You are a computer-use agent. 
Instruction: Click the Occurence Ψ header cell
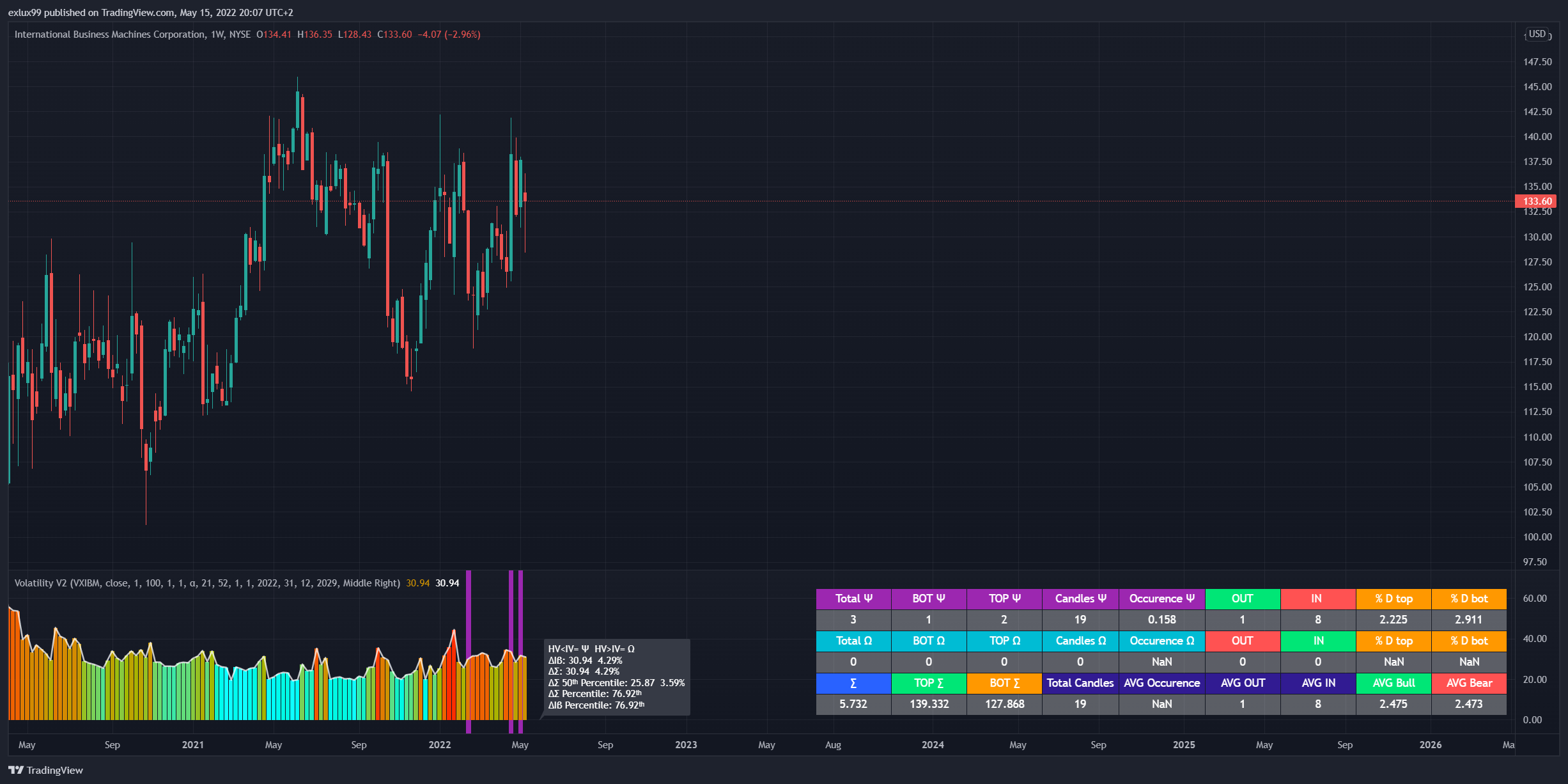pyautogui.click(x=1162, y=599)
